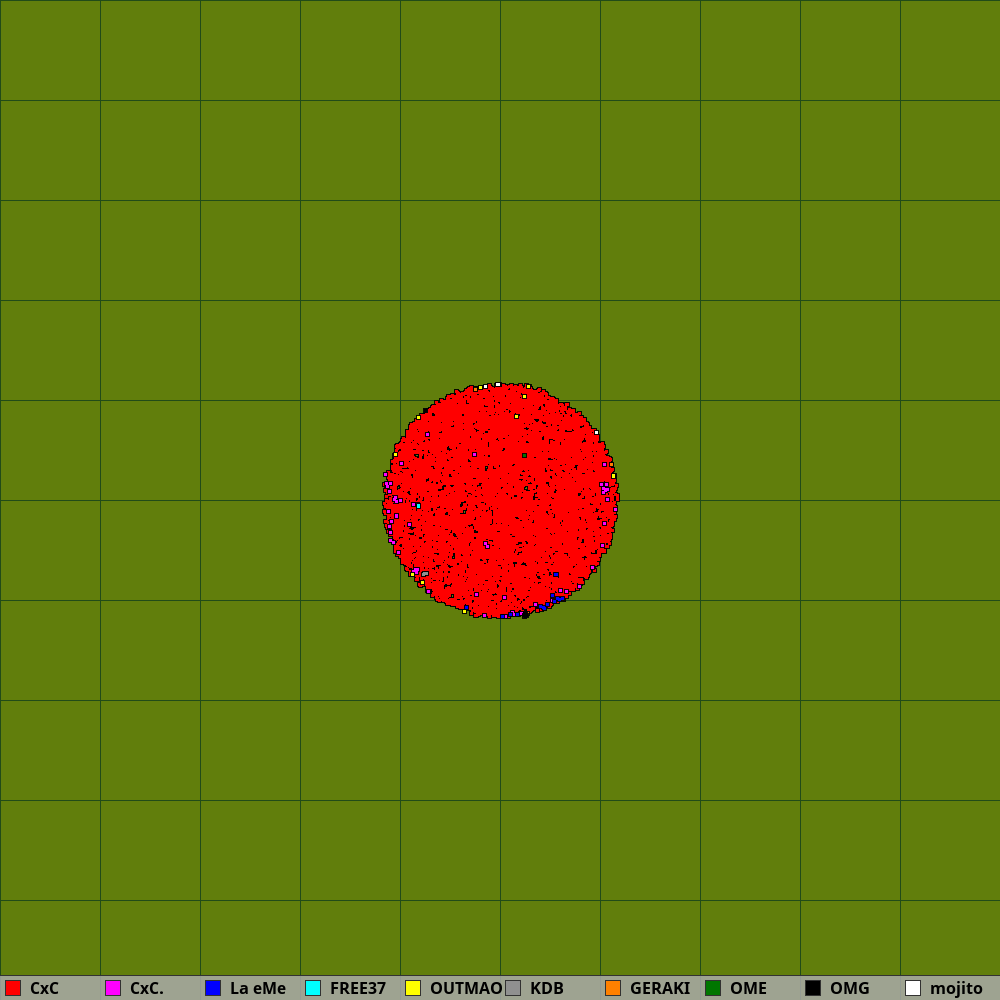
Task: Select the CxC. label with trailing dot
Action: click(x=147, y=989)
